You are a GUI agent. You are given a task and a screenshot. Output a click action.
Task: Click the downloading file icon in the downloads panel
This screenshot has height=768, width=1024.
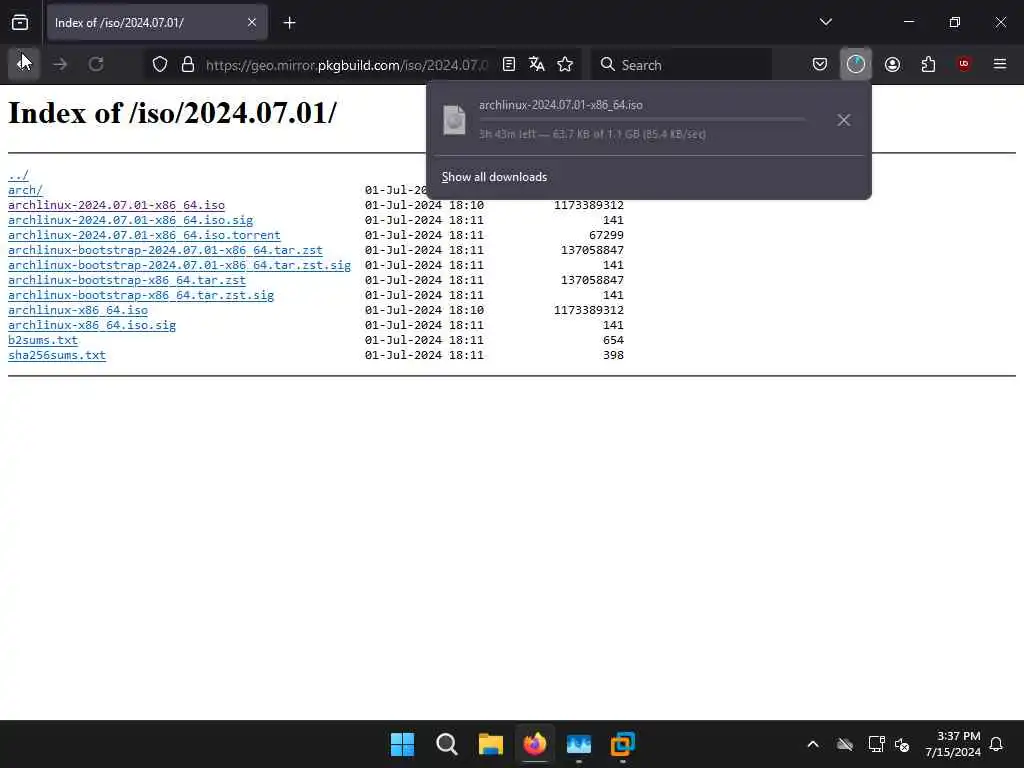(x=455, y=120)
